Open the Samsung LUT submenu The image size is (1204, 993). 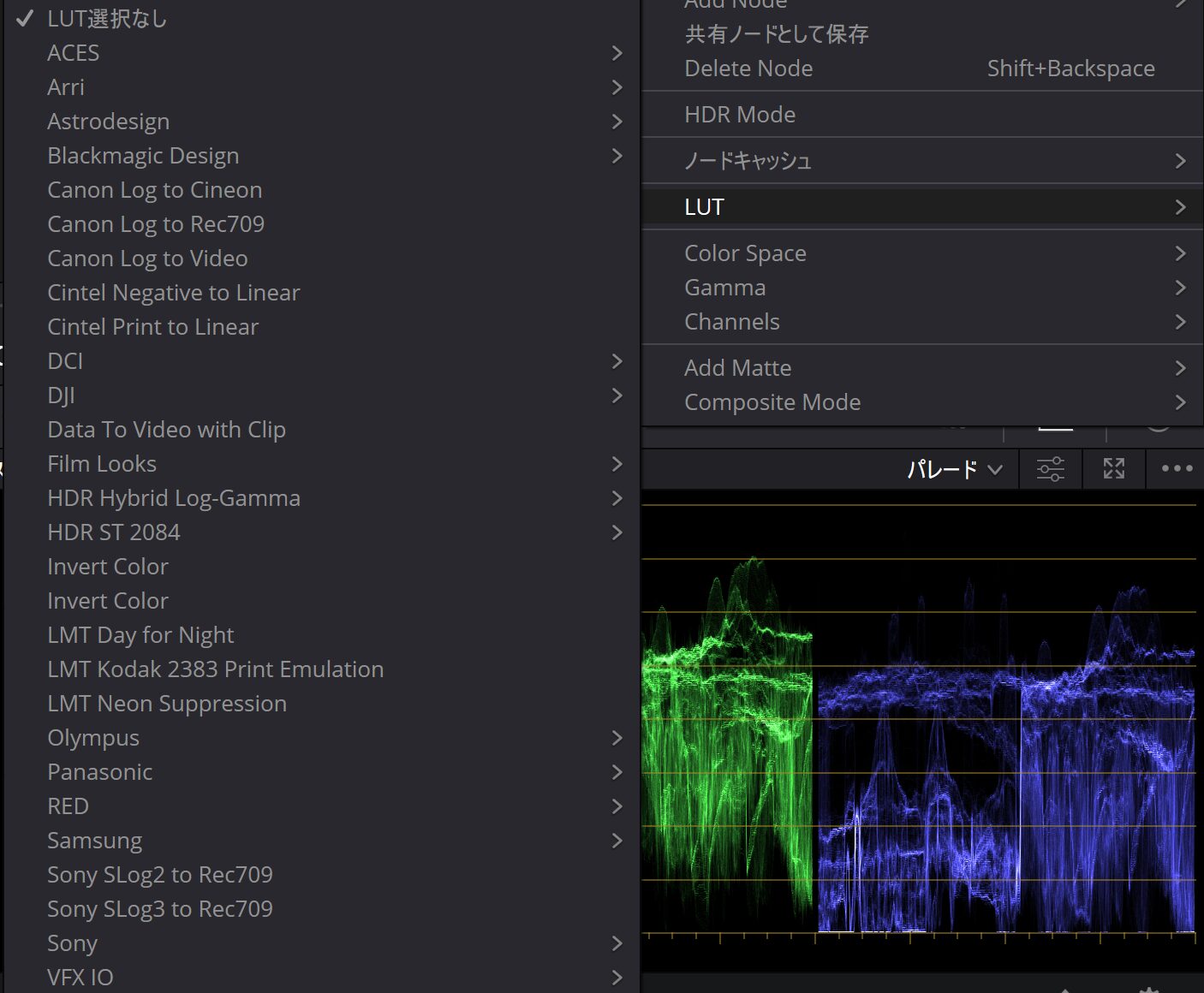pyautogui.click(x=322, y=841)
